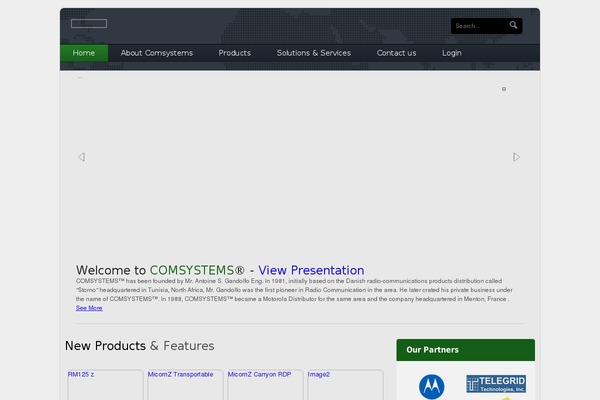600x400 pixels.
Task: Click the See More link
Action: [89, 308]
